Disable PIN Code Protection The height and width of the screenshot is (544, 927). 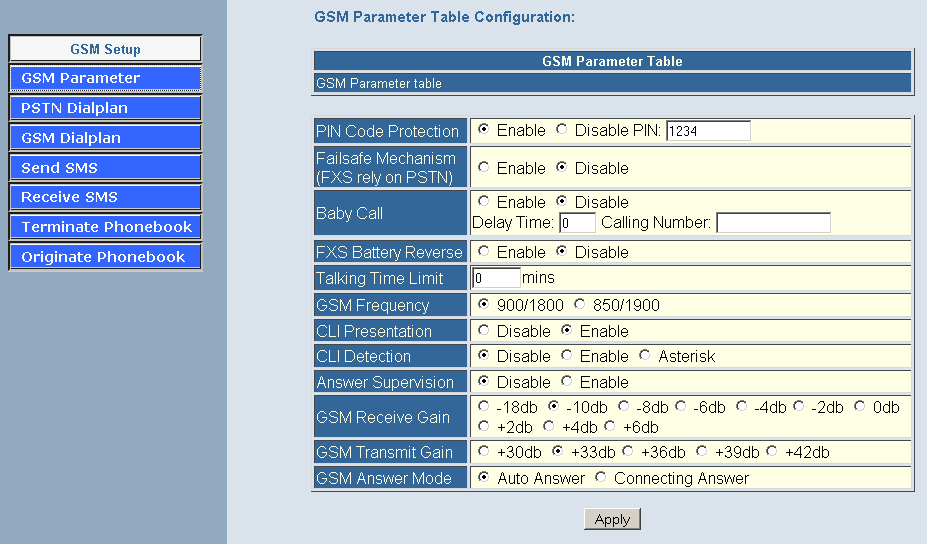(562, 129)
